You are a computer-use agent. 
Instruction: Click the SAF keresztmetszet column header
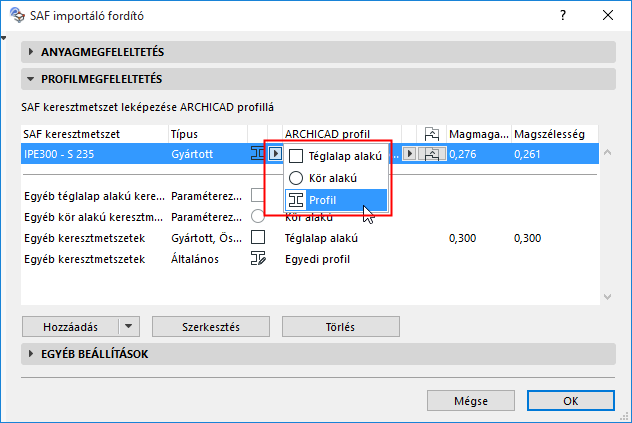[95, 134]
